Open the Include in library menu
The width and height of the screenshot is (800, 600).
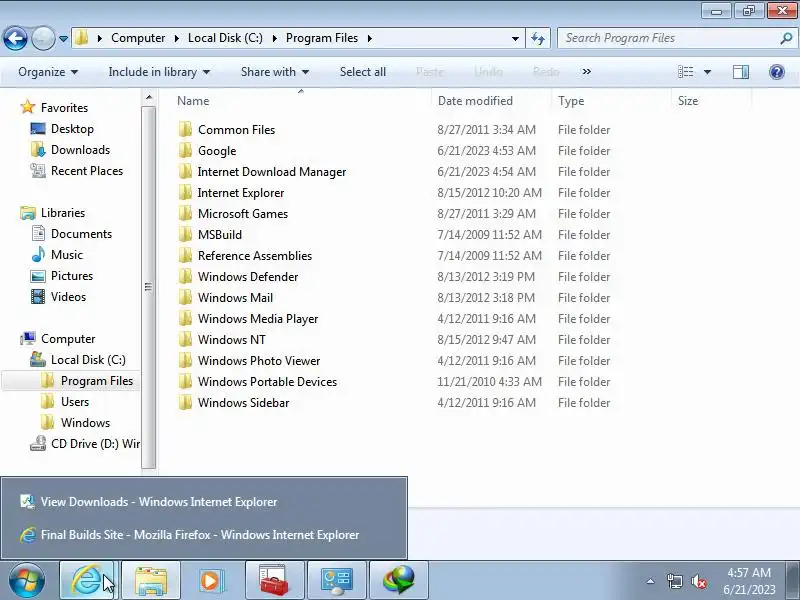[x=159, y=72]
